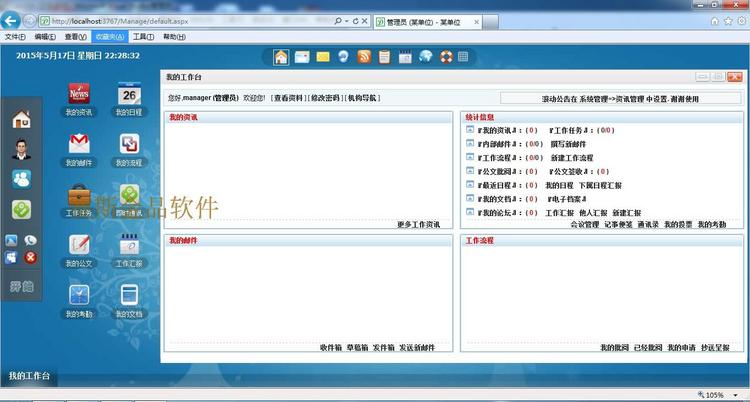Click the home icon in top toolbar
750x402 pixels.
pyautogui.click(x=281, y=57)
